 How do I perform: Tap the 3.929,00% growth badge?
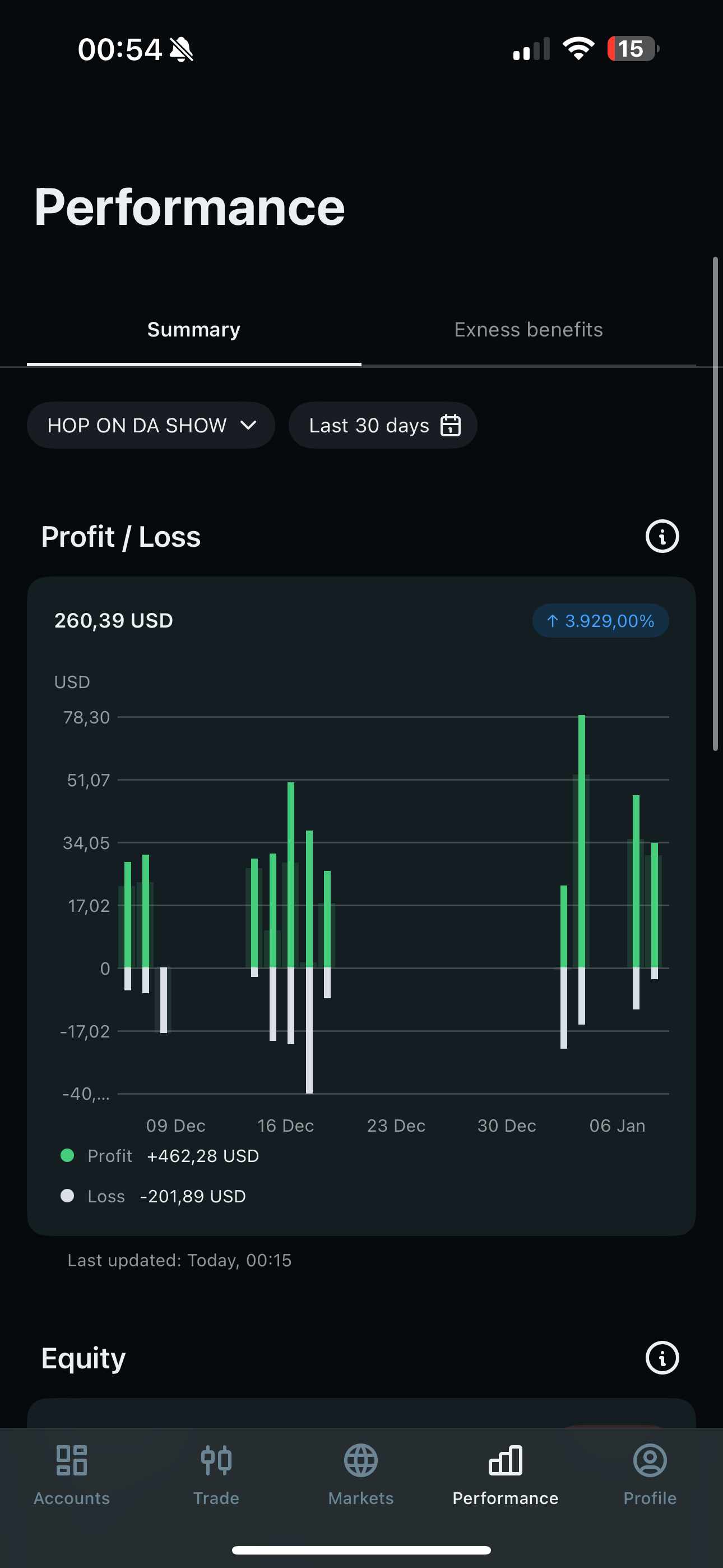tap(600, 620)
